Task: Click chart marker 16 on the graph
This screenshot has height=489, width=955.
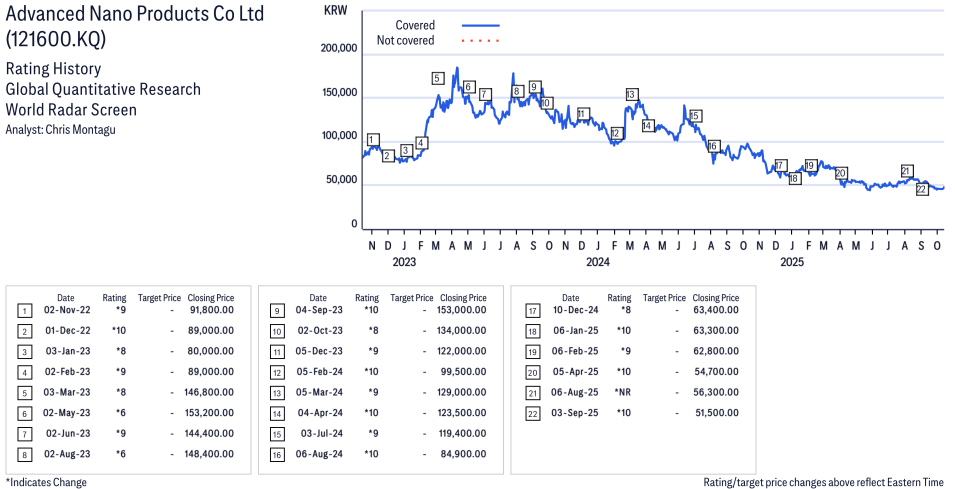Action: point(713,146)
